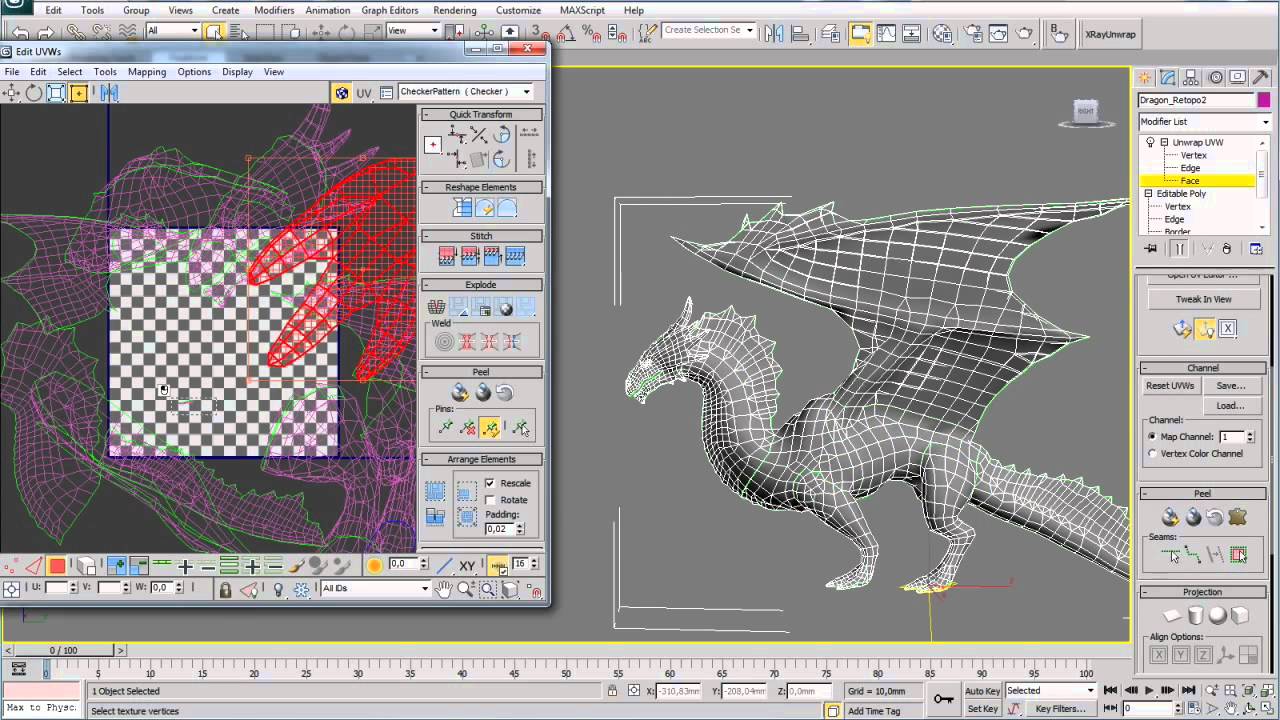Click the Align X icon in Align Options

(x=1159, y=655)
